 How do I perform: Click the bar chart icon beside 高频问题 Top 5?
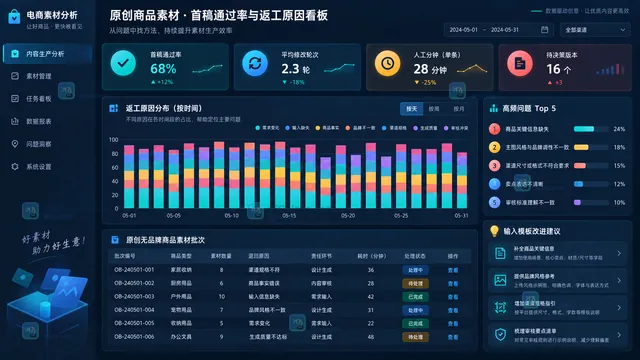(494, 108)
